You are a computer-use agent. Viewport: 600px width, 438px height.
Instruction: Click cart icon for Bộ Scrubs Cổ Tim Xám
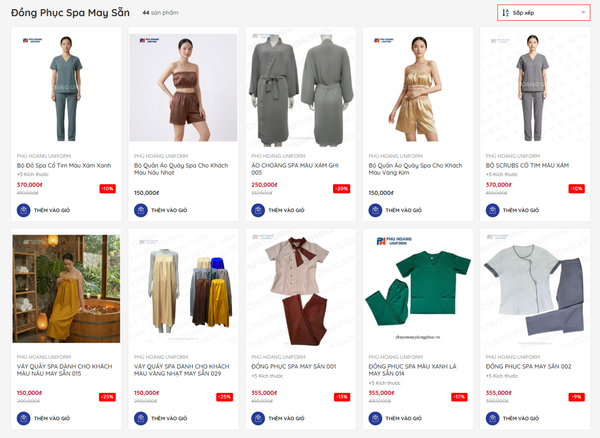[x=492, y=210]
